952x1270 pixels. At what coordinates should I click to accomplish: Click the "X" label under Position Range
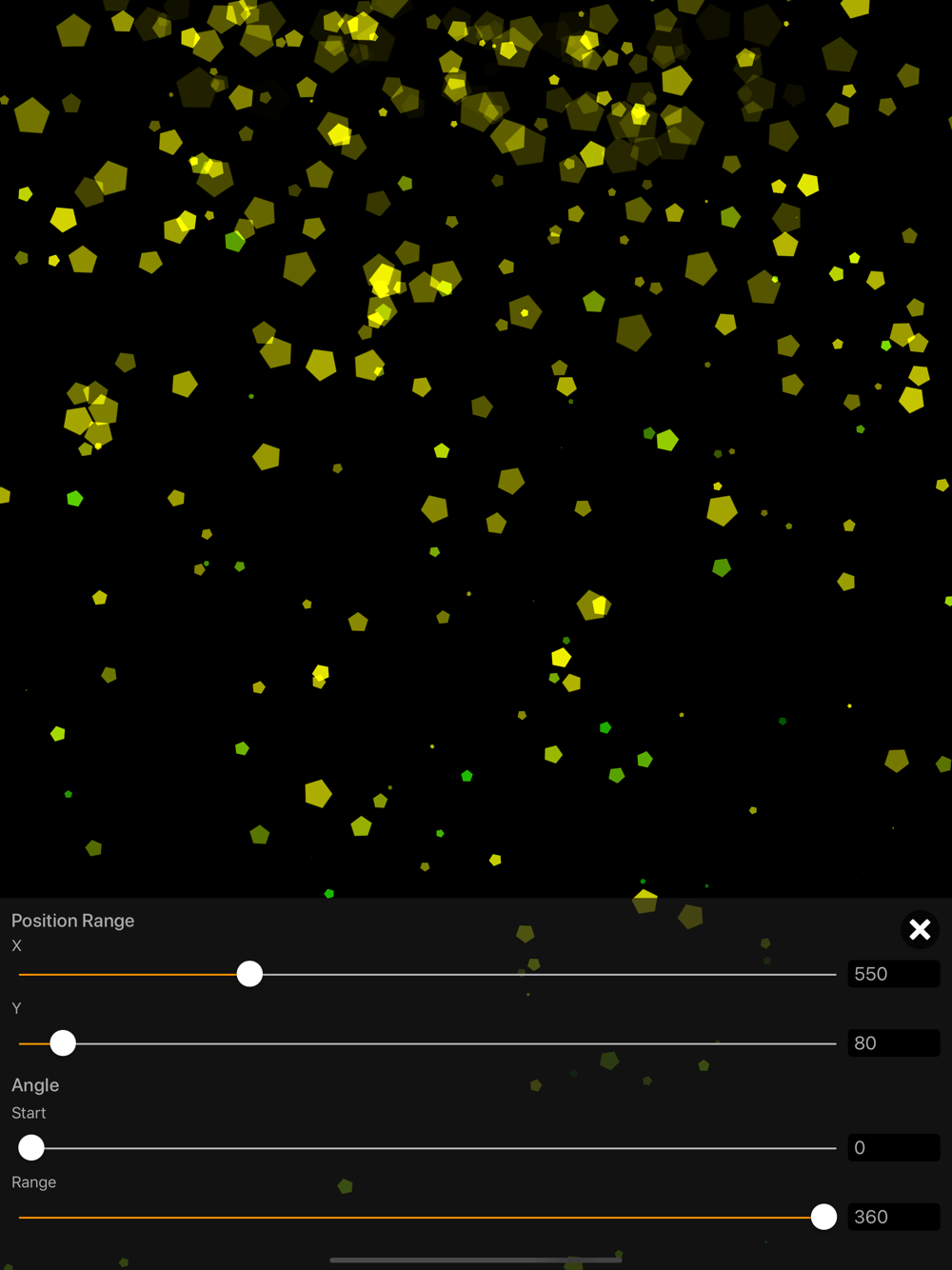click(x=16, y=946)
